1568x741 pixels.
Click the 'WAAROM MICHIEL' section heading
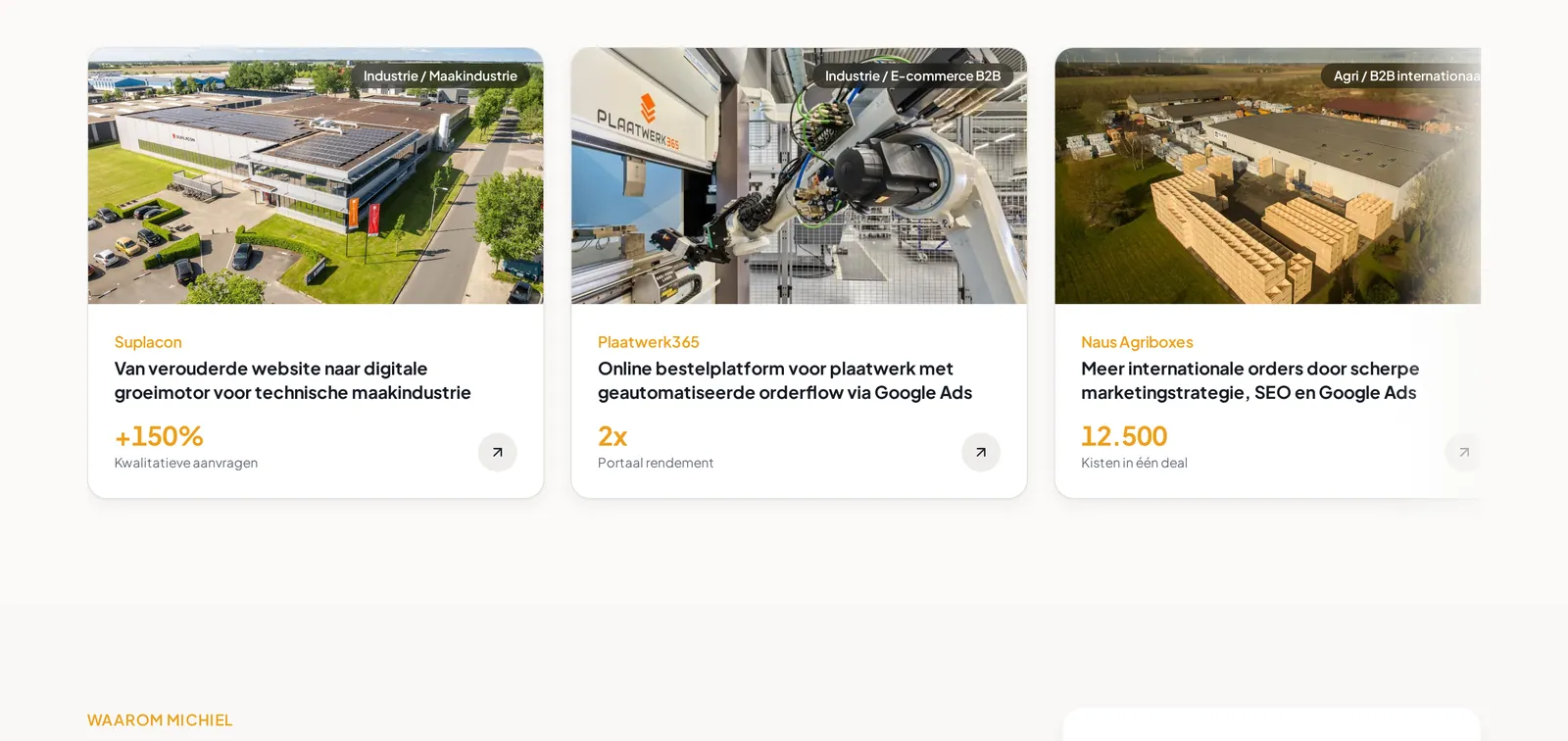coord(160,720)
